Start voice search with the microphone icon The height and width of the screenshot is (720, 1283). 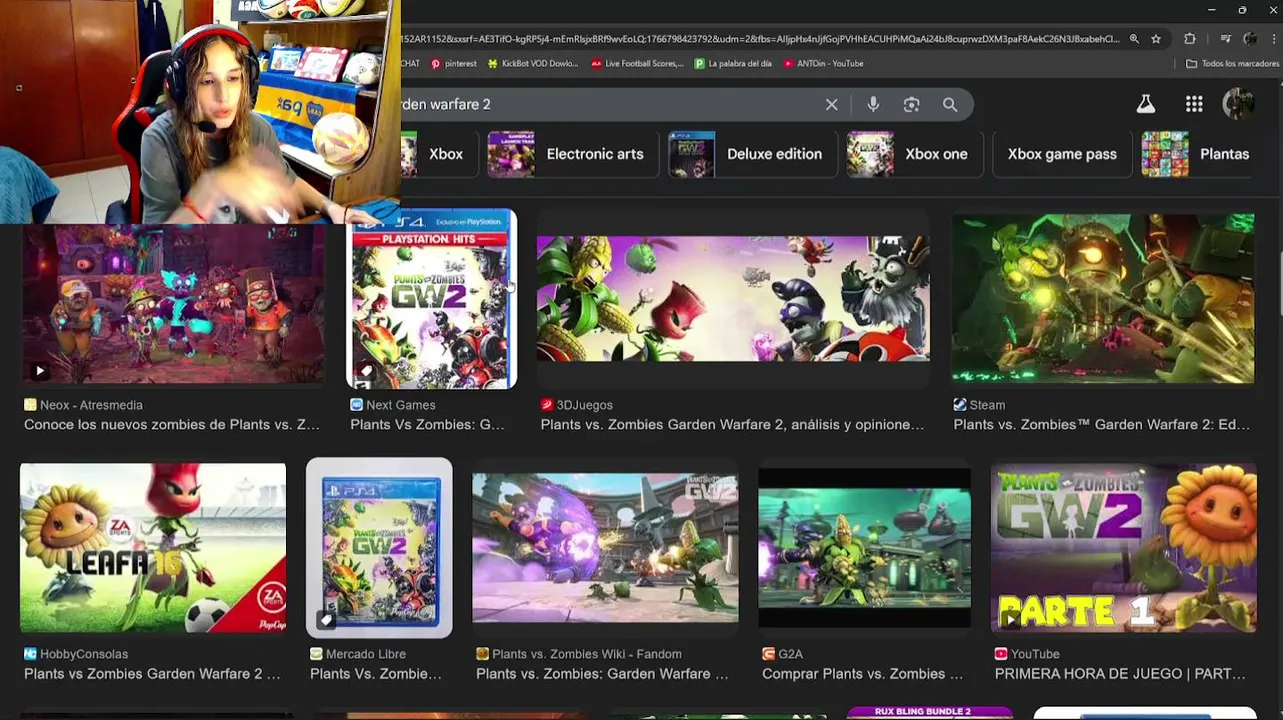pyautogui.click(x=873, y=104)
